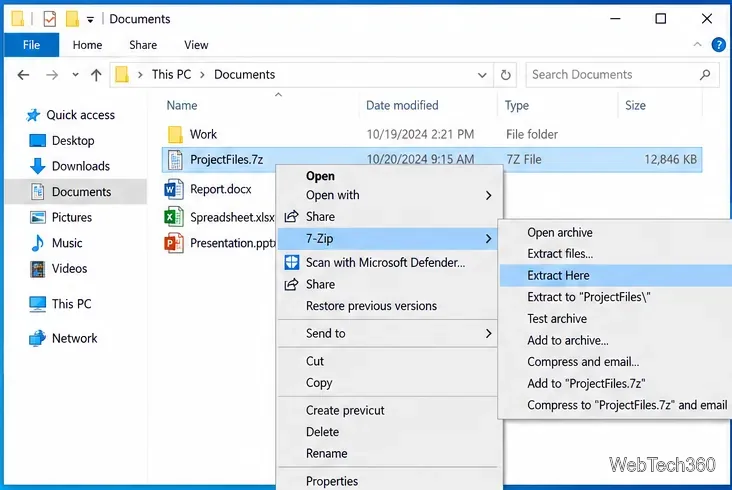
Task: Select Copy from the context menu
Action: pos(319,383)
